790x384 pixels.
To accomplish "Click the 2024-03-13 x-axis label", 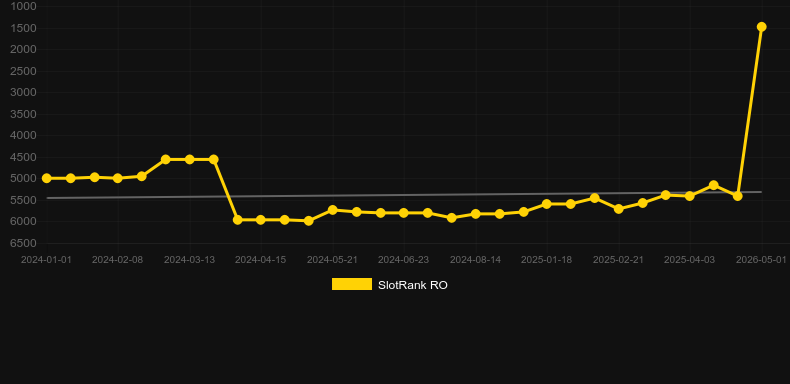I will tap(189, 260).
